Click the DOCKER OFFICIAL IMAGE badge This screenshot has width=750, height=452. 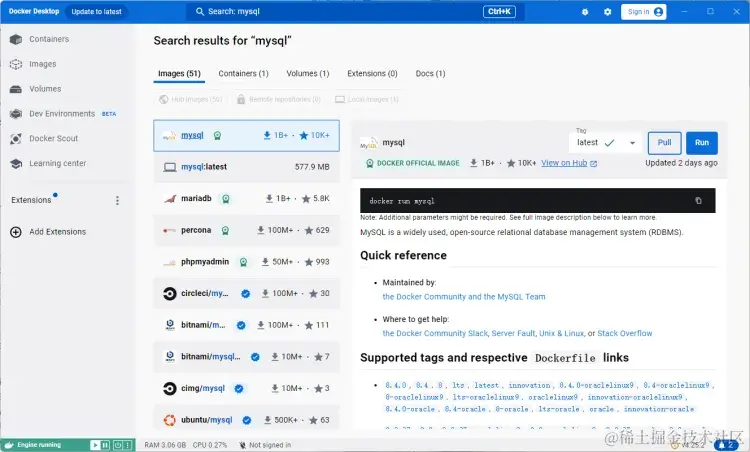[x=413, y=163]
